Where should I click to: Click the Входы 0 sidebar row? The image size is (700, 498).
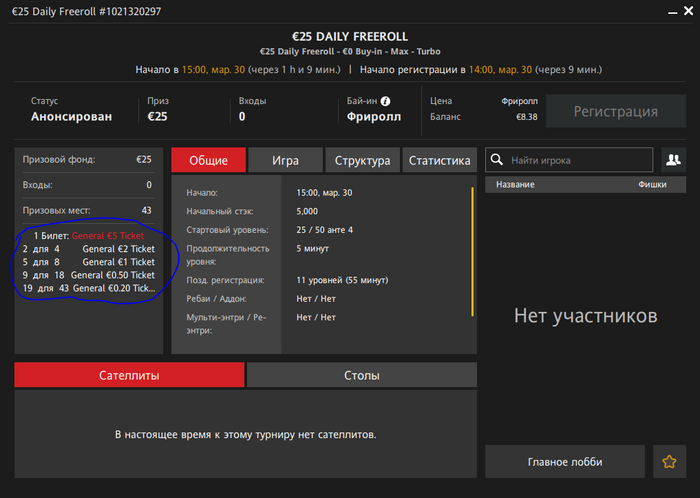click(x=87, y=185)
